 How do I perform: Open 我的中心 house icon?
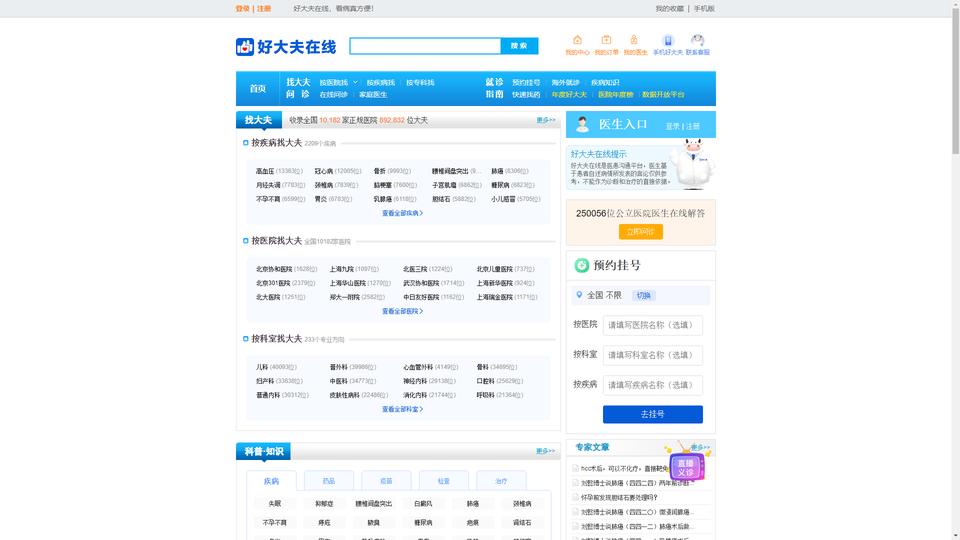click(x=577, y=40)
